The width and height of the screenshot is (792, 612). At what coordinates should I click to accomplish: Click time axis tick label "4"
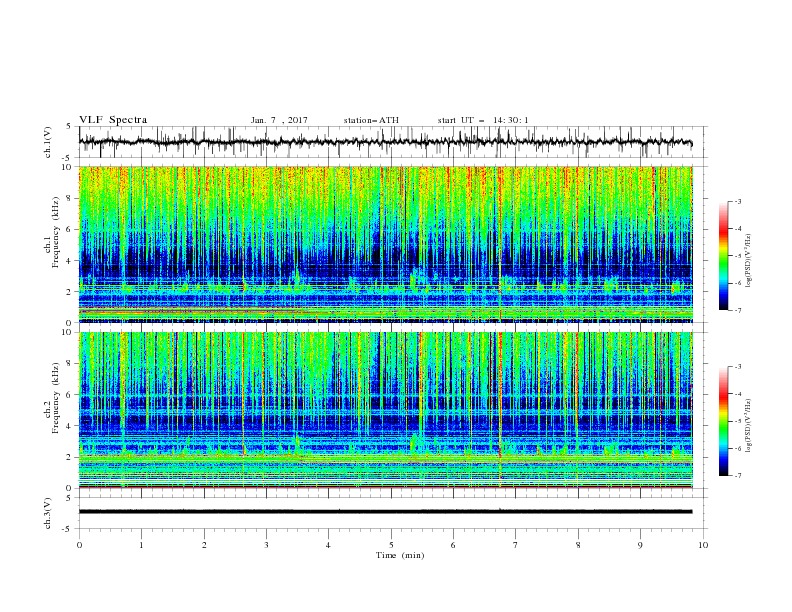(x=328, y=545)
